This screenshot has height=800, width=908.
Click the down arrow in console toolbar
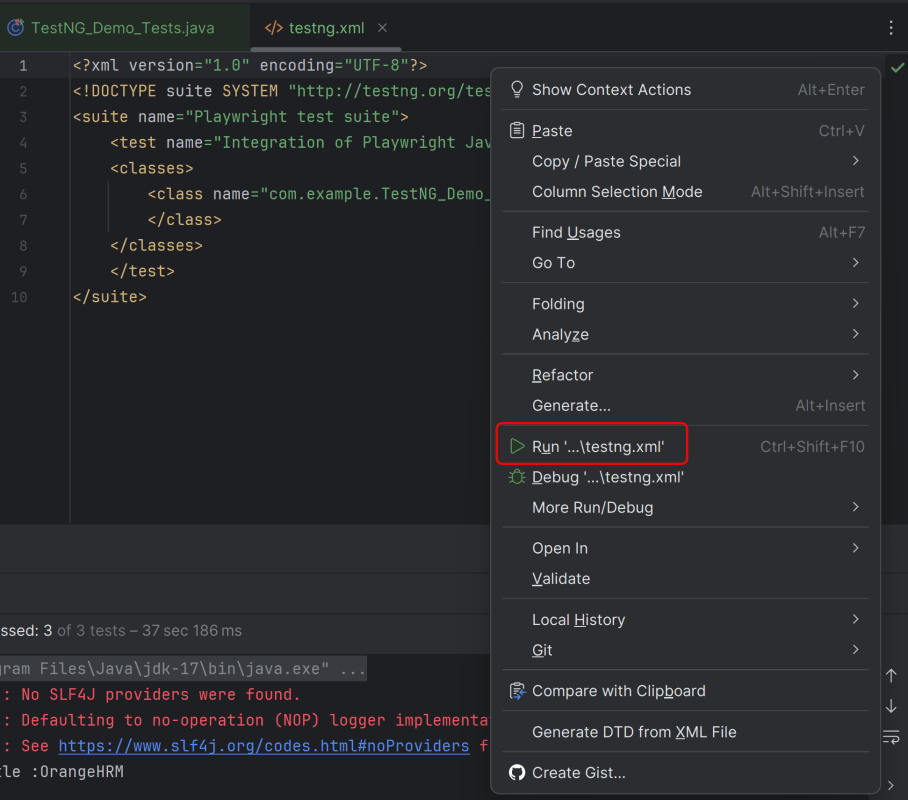891,706
